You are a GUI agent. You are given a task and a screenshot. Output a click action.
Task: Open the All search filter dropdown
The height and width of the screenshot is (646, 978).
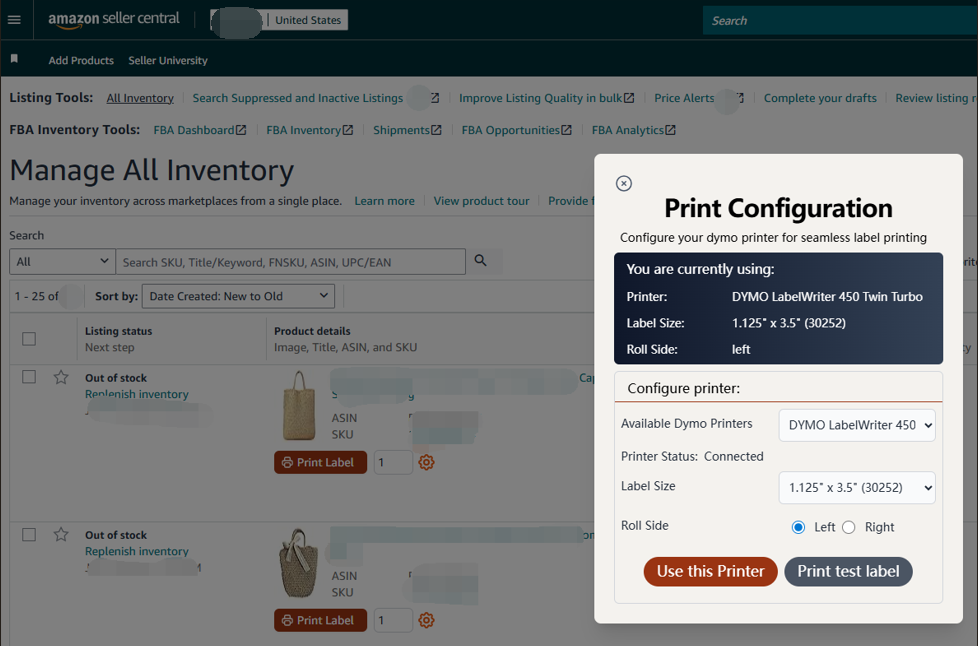(62, 261)
